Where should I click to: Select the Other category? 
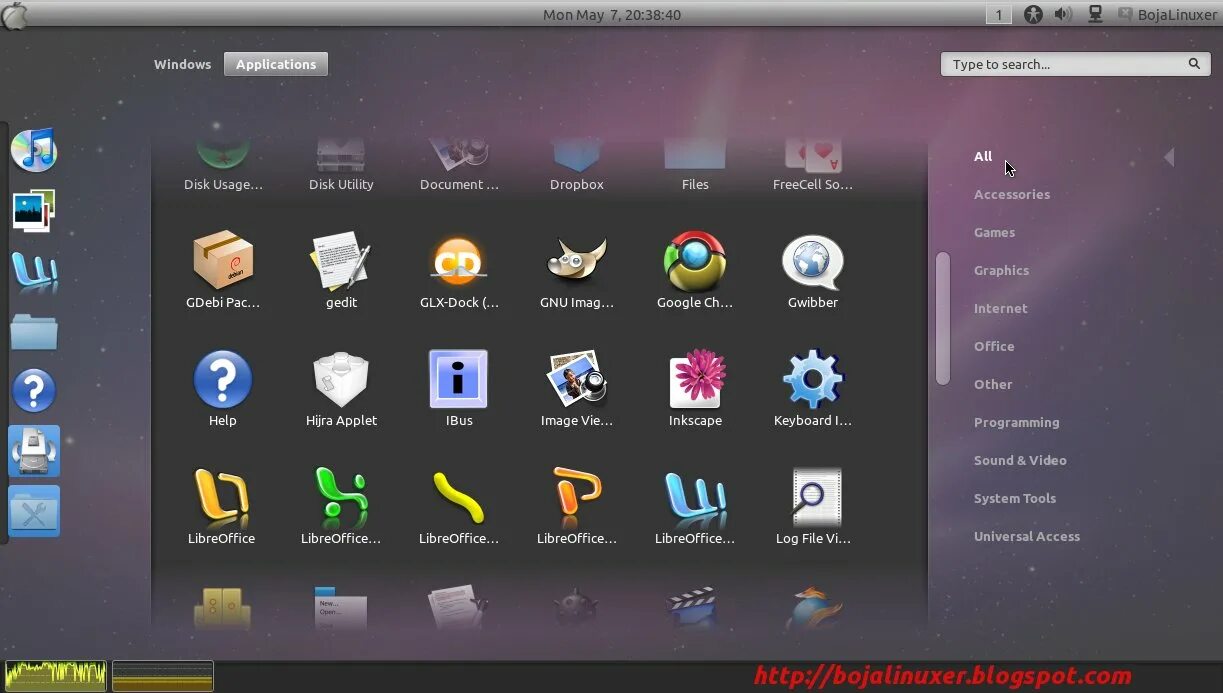pyautogui.click(x=993, y=384)
